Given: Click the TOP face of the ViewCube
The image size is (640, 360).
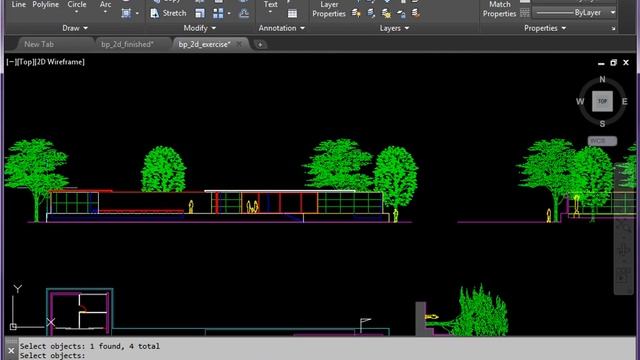Looking at the screenshot, I should 602,101.
